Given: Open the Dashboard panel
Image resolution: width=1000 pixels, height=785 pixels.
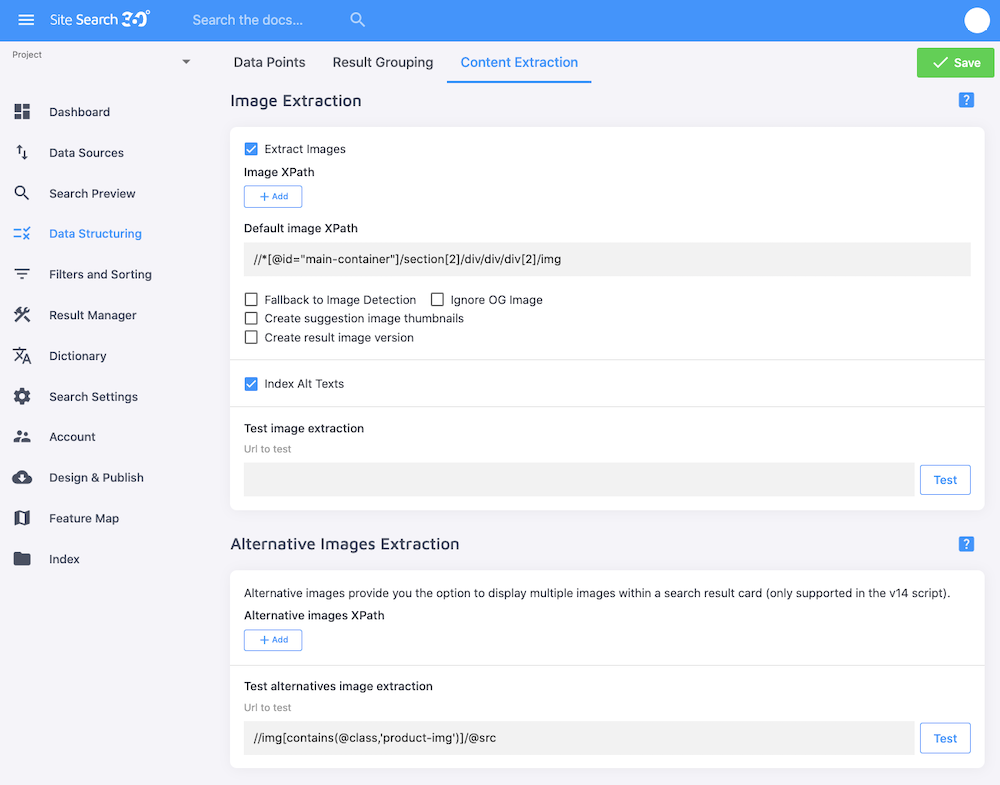Looking at the screenshot, I should [79, 112].
